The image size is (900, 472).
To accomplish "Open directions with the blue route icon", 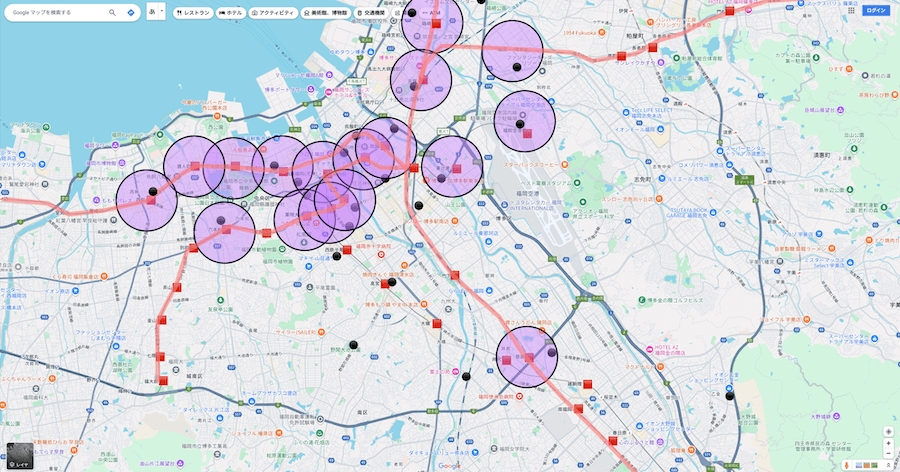I will click(131, 13).
